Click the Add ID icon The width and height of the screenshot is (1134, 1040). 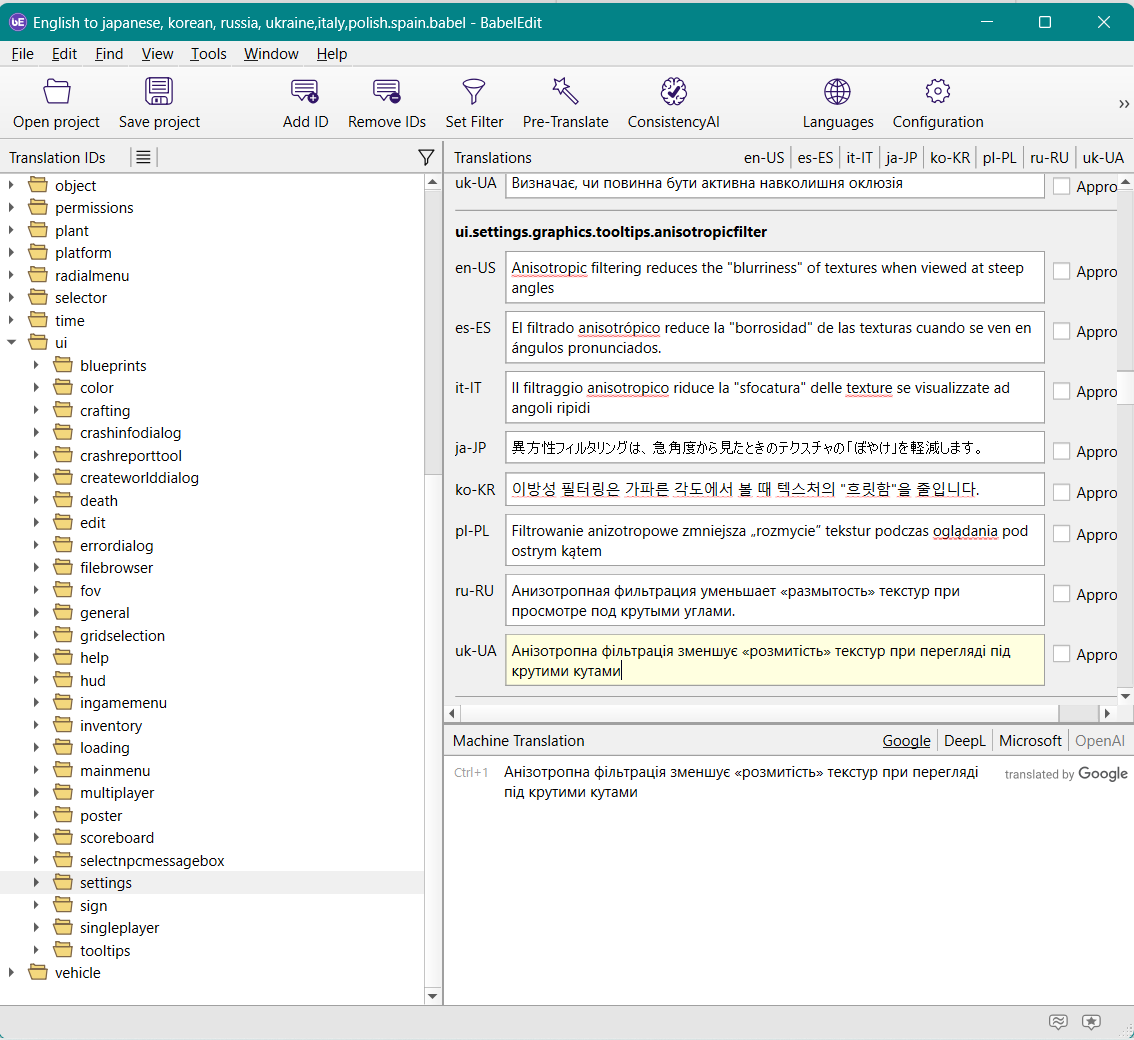305,93
